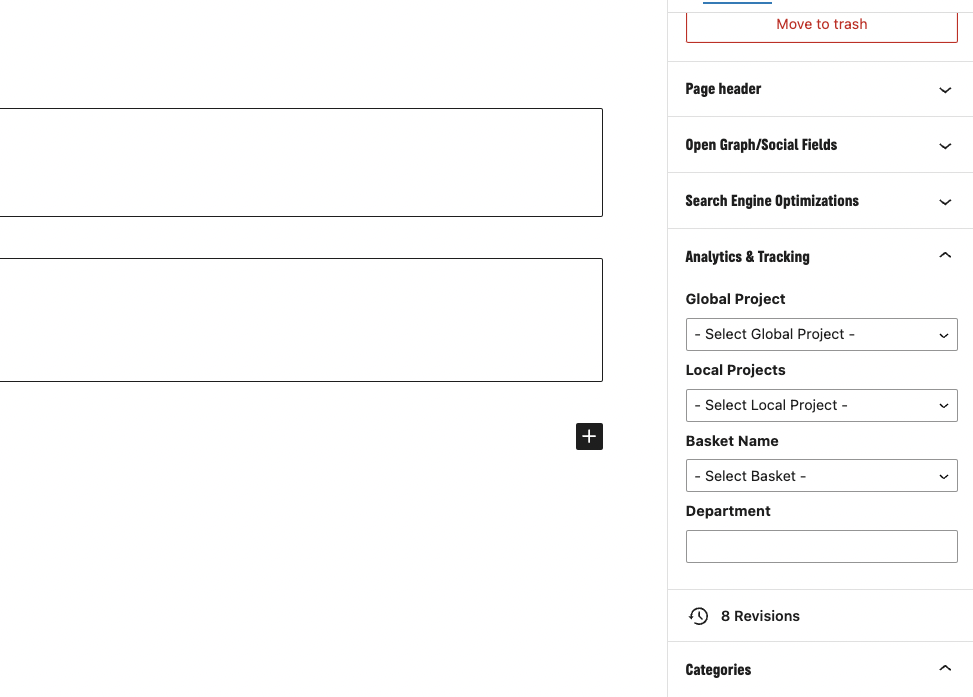Click the Open Graph/Social Fields chevron arrow

click(x=944, y=146)
